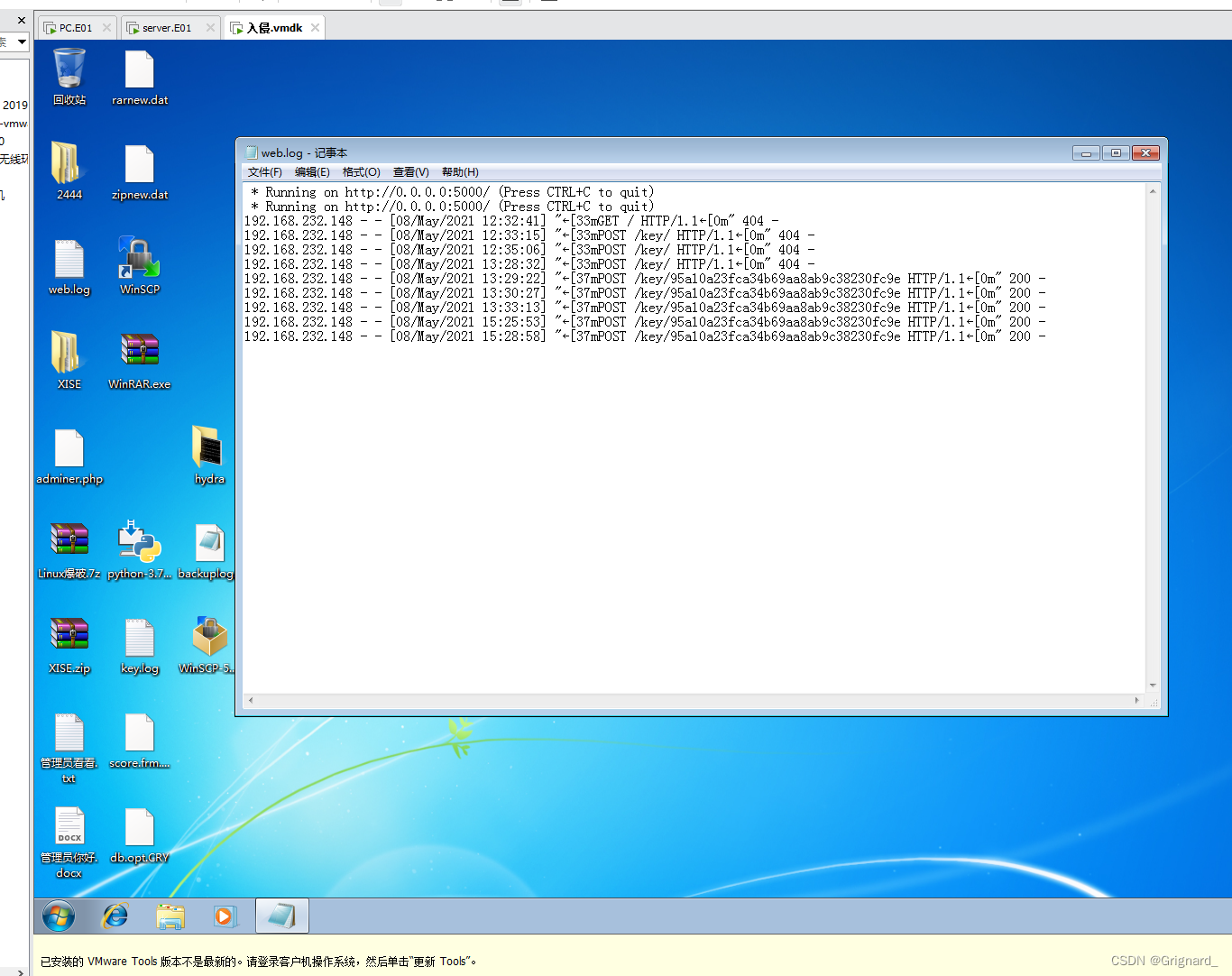The height and width of the screenshot is (976, 1232).
Task: Select the adminer.php file icon
Action: click(69, 456)
